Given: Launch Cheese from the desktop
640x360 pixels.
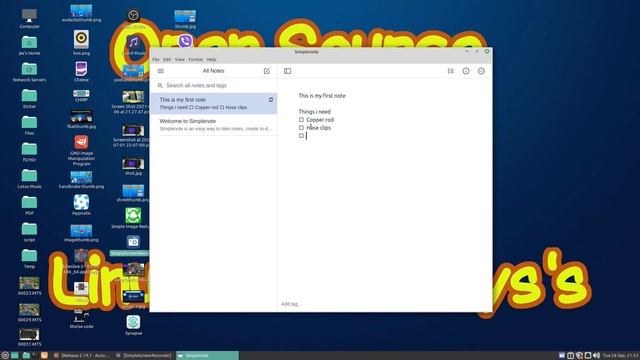Looking at the screenshot, I should tap(81, 72).
